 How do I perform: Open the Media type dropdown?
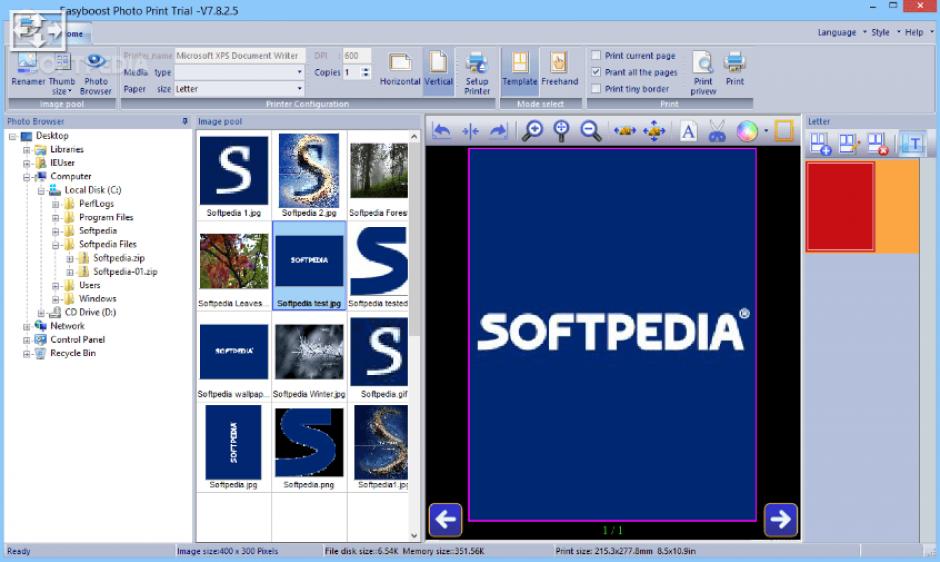coord(299,72)
